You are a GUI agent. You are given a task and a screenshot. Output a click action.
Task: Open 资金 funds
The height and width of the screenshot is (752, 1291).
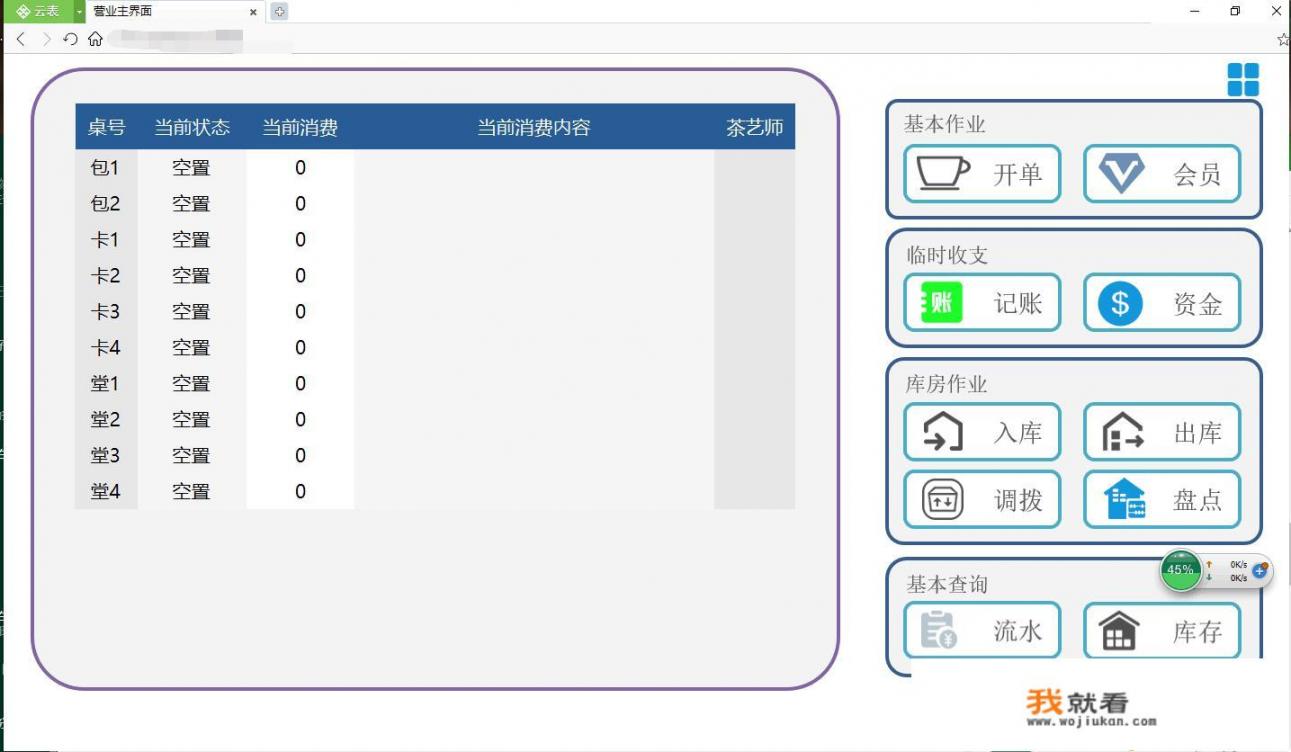[1162, 303]
